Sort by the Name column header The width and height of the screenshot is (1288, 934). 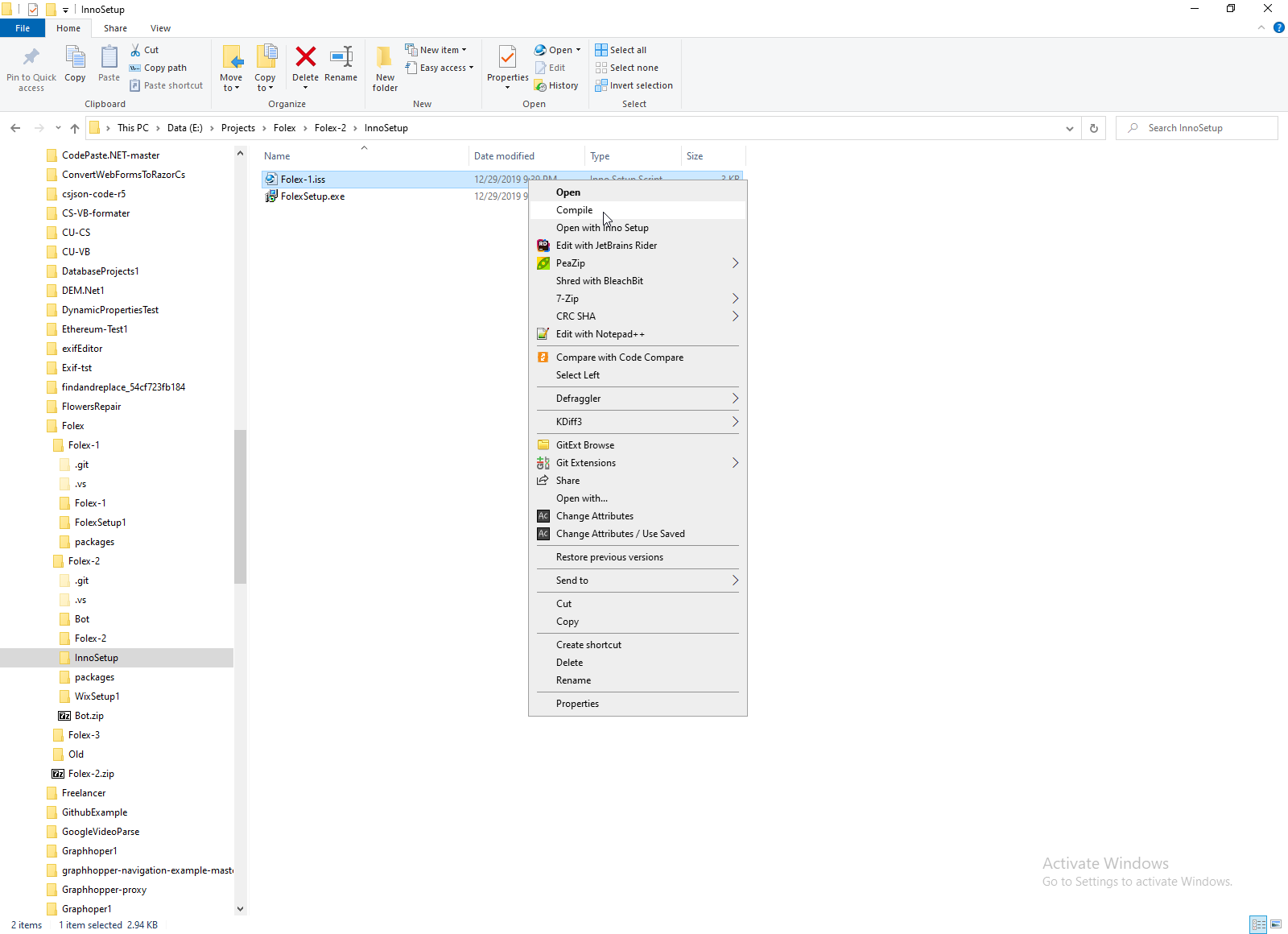[364, 156]
